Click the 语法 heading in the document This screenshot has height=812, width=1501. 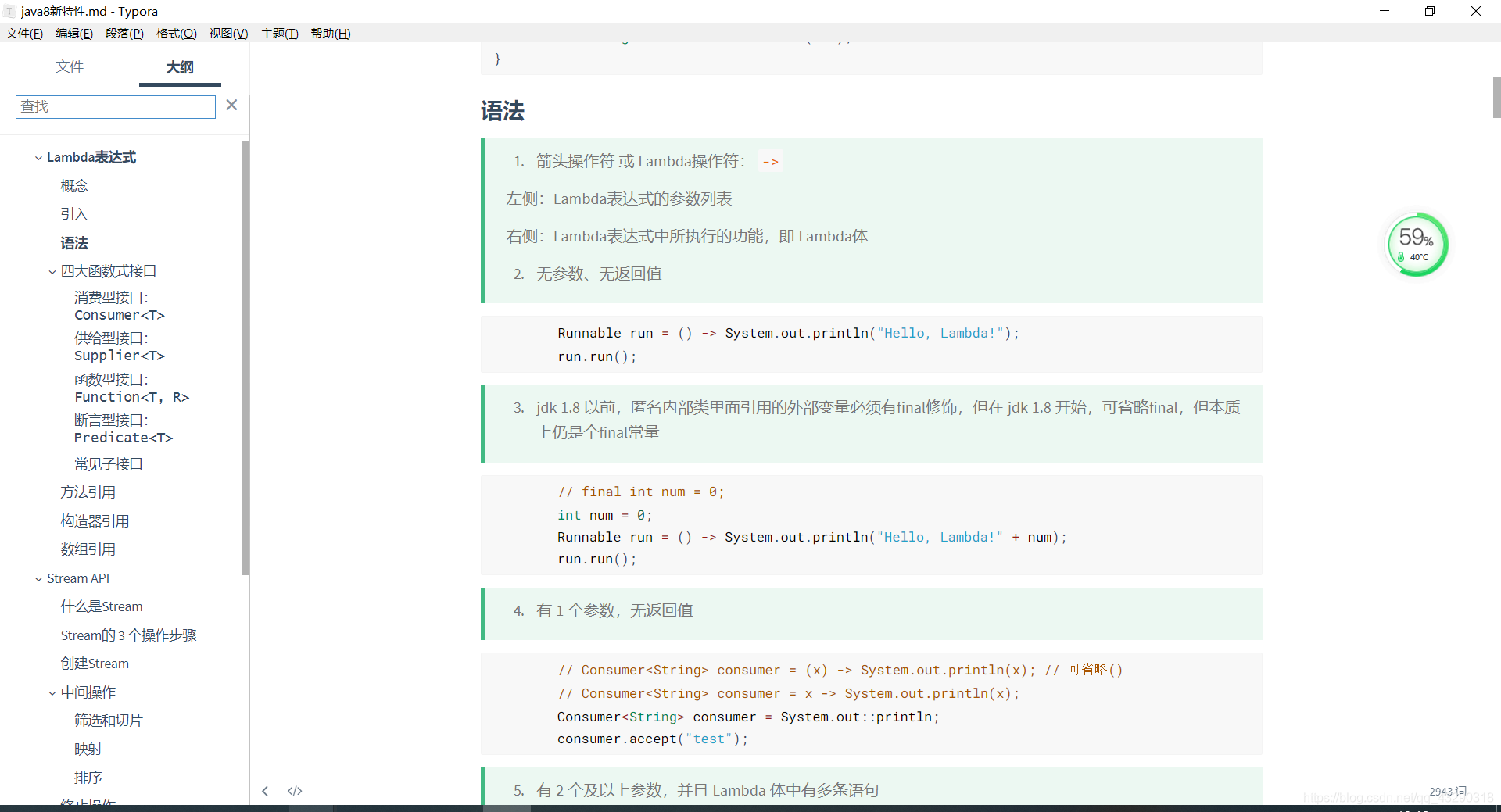click(x=503, y=111)
